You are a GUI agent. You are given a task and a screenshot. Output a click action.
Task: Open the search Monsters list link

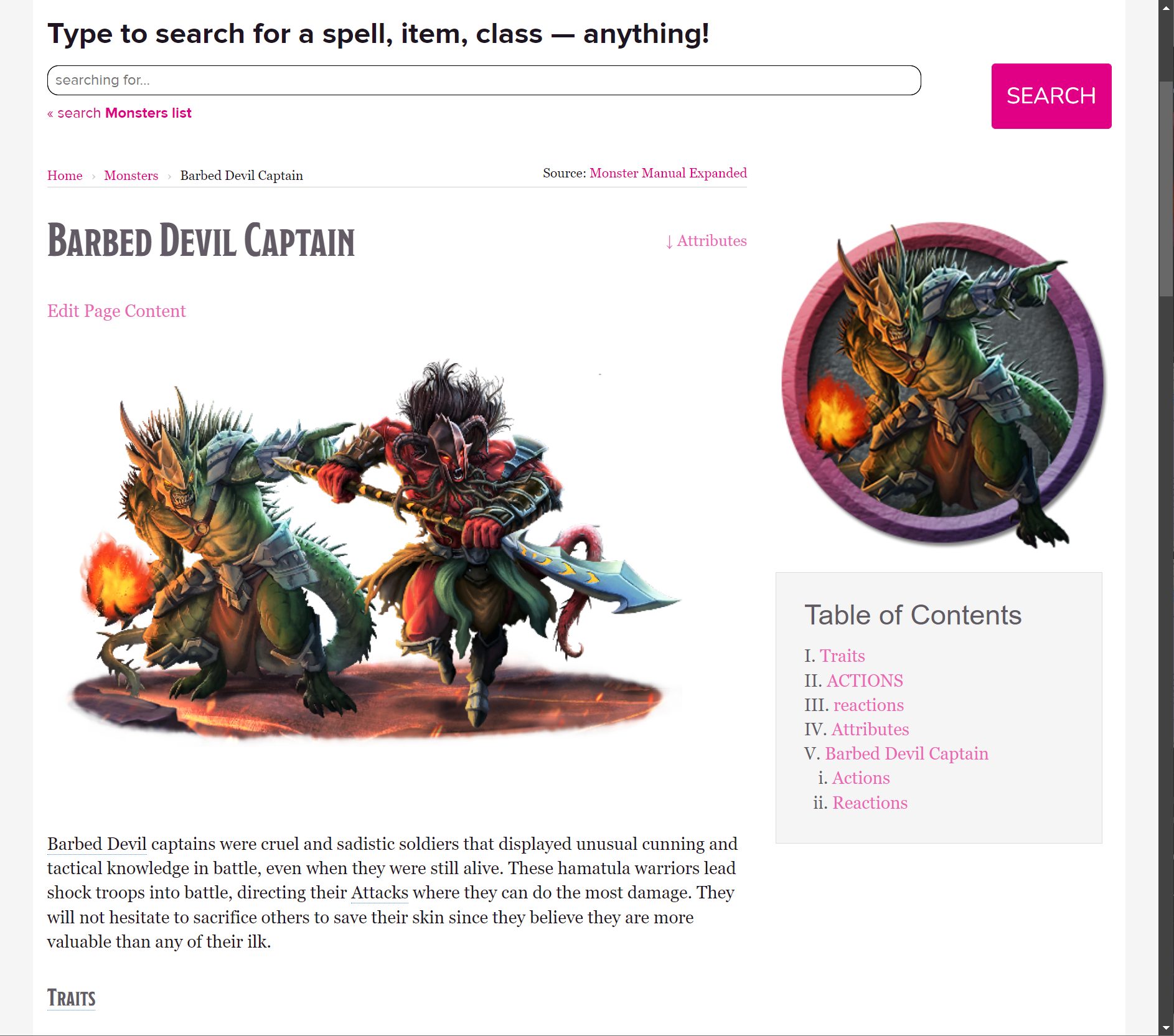(x=120, y=113)
